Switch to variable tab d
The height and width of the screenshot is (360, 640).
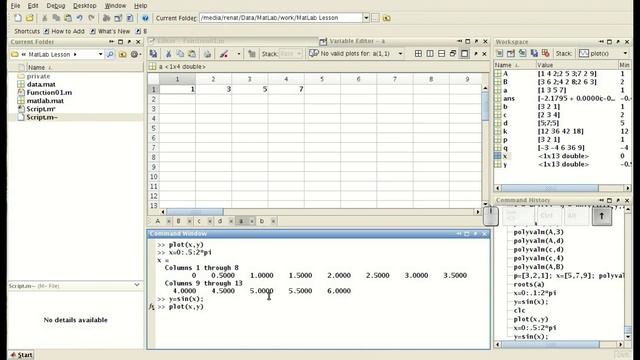[220, 221]
